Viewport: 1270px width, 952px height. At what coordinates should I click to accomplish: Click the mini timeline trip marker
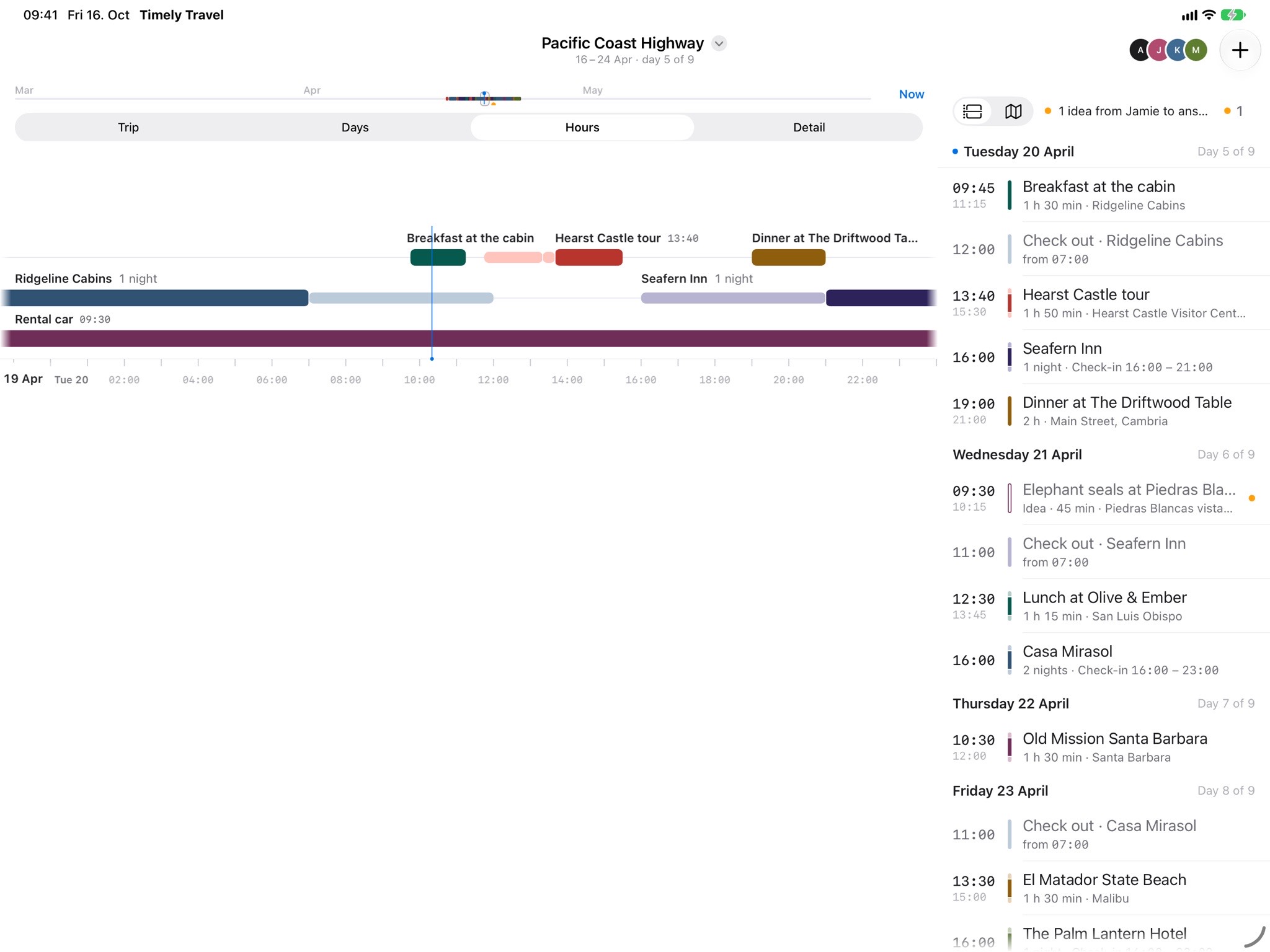tap(484, 98)
